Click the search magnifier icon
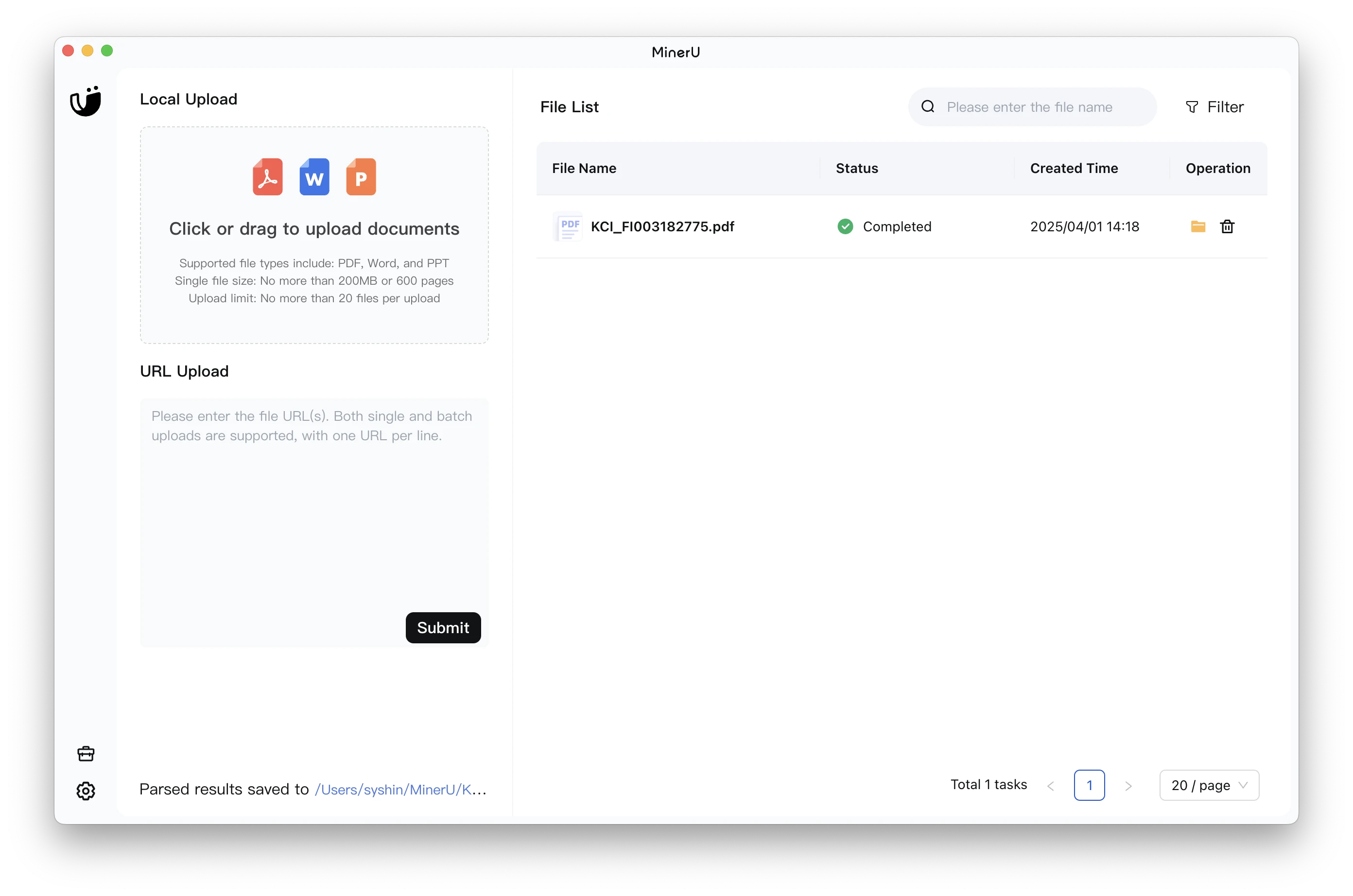 (x=928, y=107)
